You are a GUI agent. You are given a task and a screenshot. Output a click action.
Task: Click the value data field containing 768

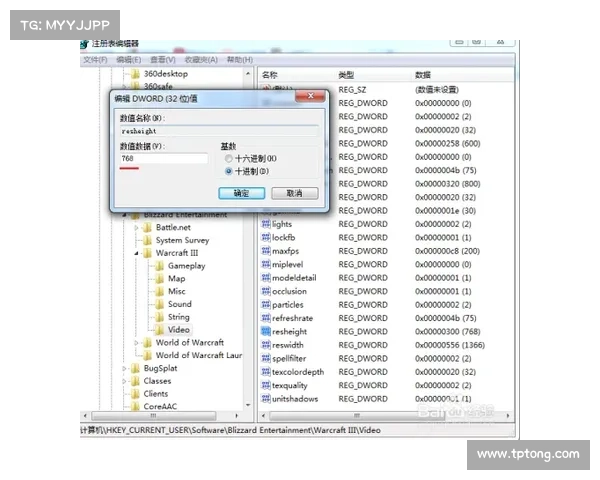click(x=164, y=158)
